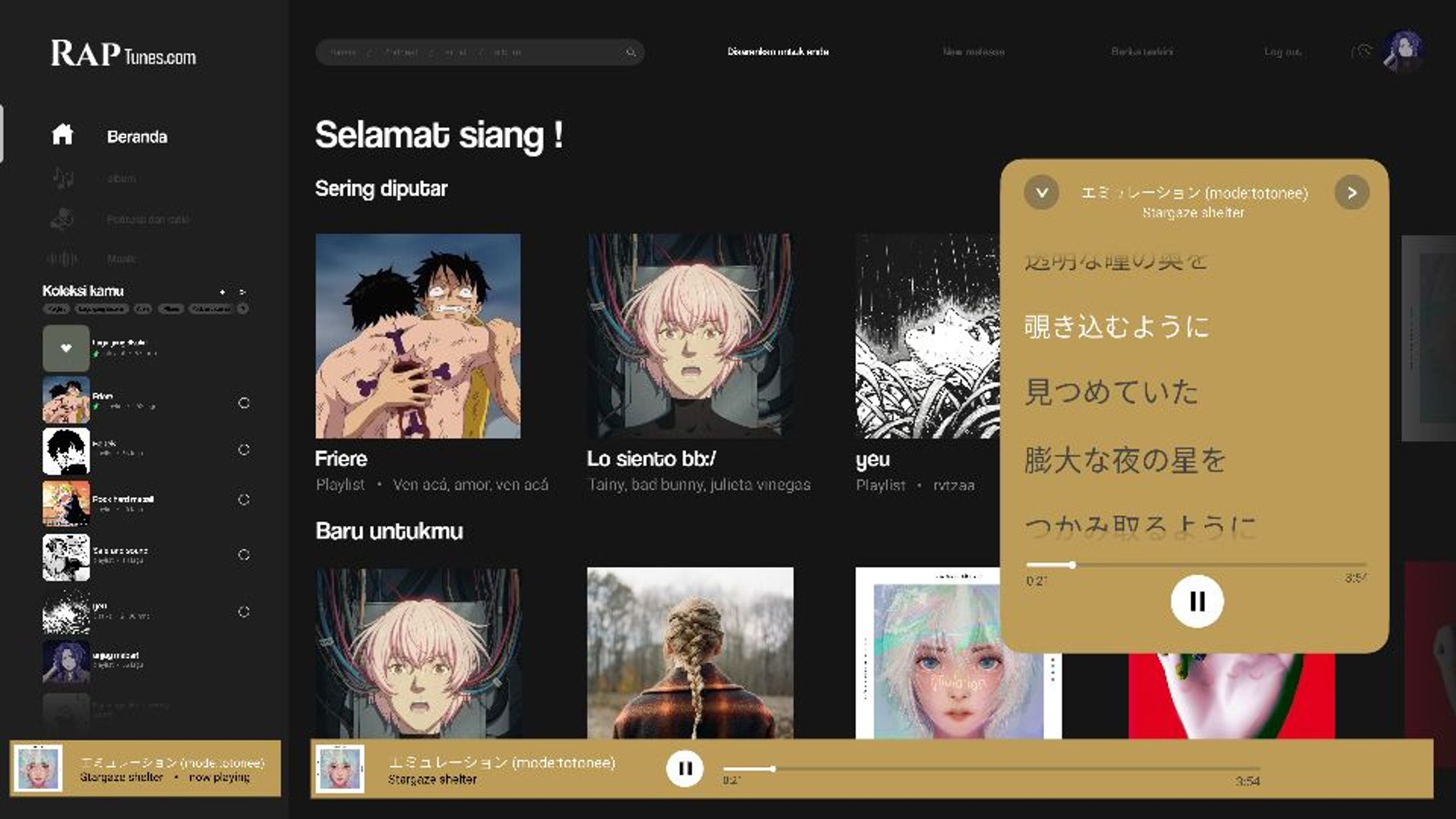
Task: Expand Koleksi kamu with the arrow icon
Action: (243, 292)
